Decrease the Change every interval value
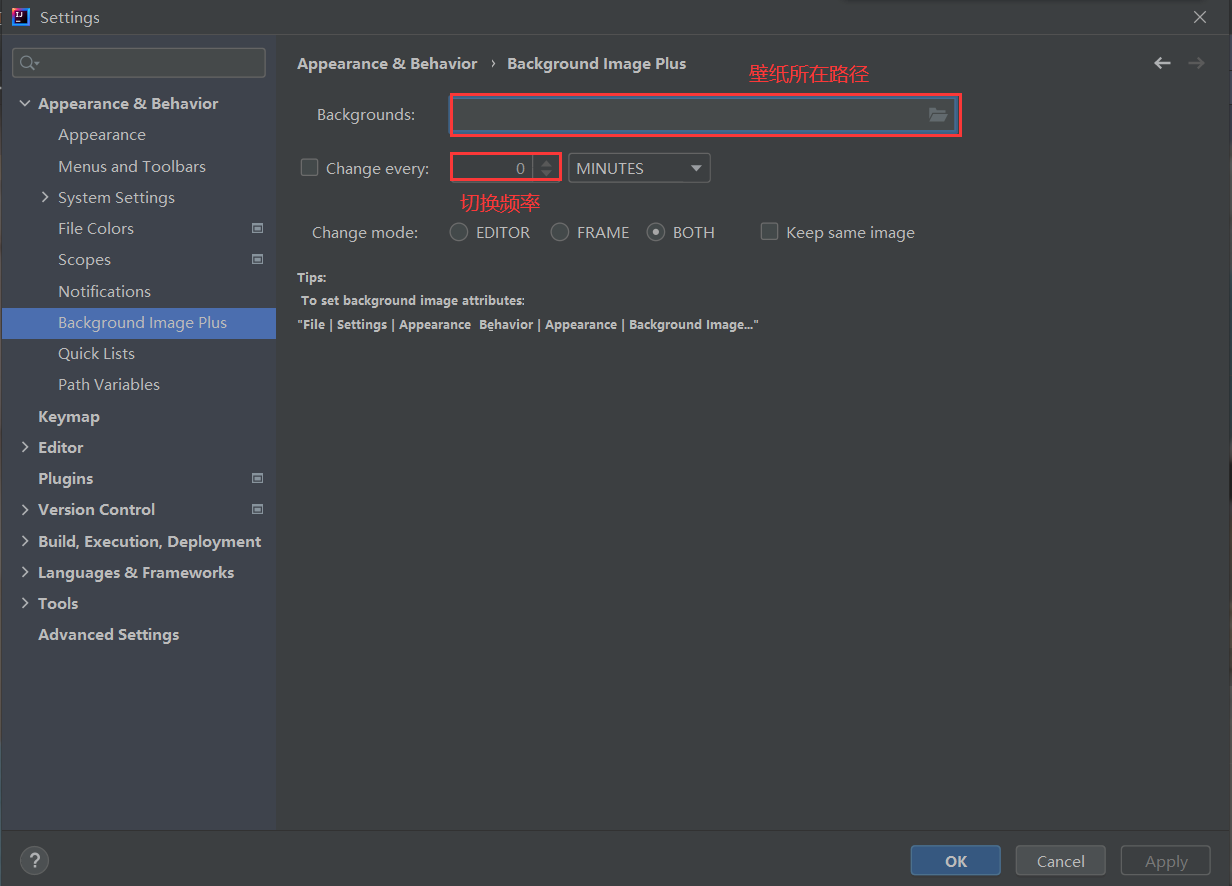This screenshot has height=886, width=1232. point(546,174)
